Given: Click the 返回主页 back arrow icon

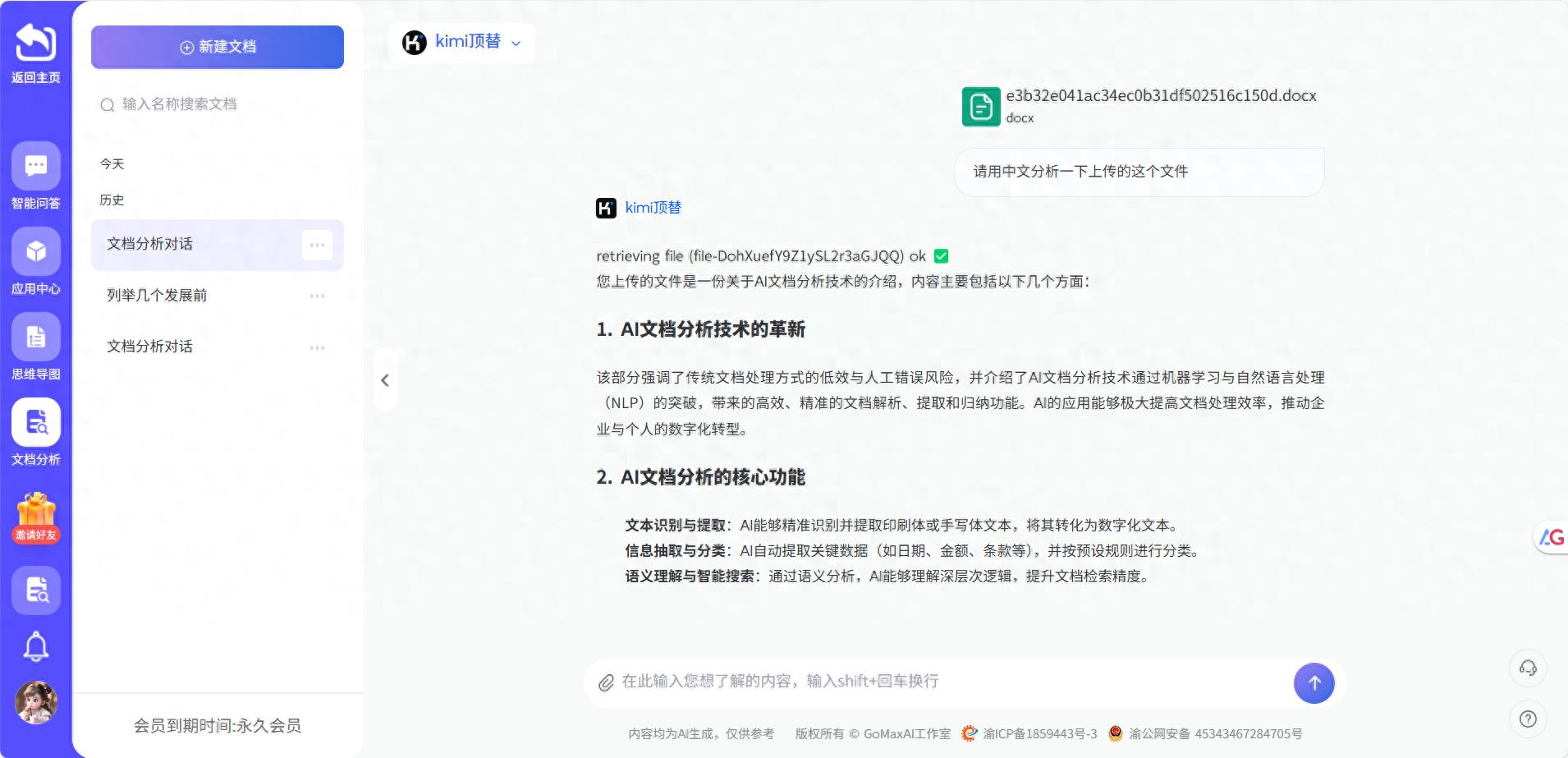Looking at the screenshot, I should [35, 42].
